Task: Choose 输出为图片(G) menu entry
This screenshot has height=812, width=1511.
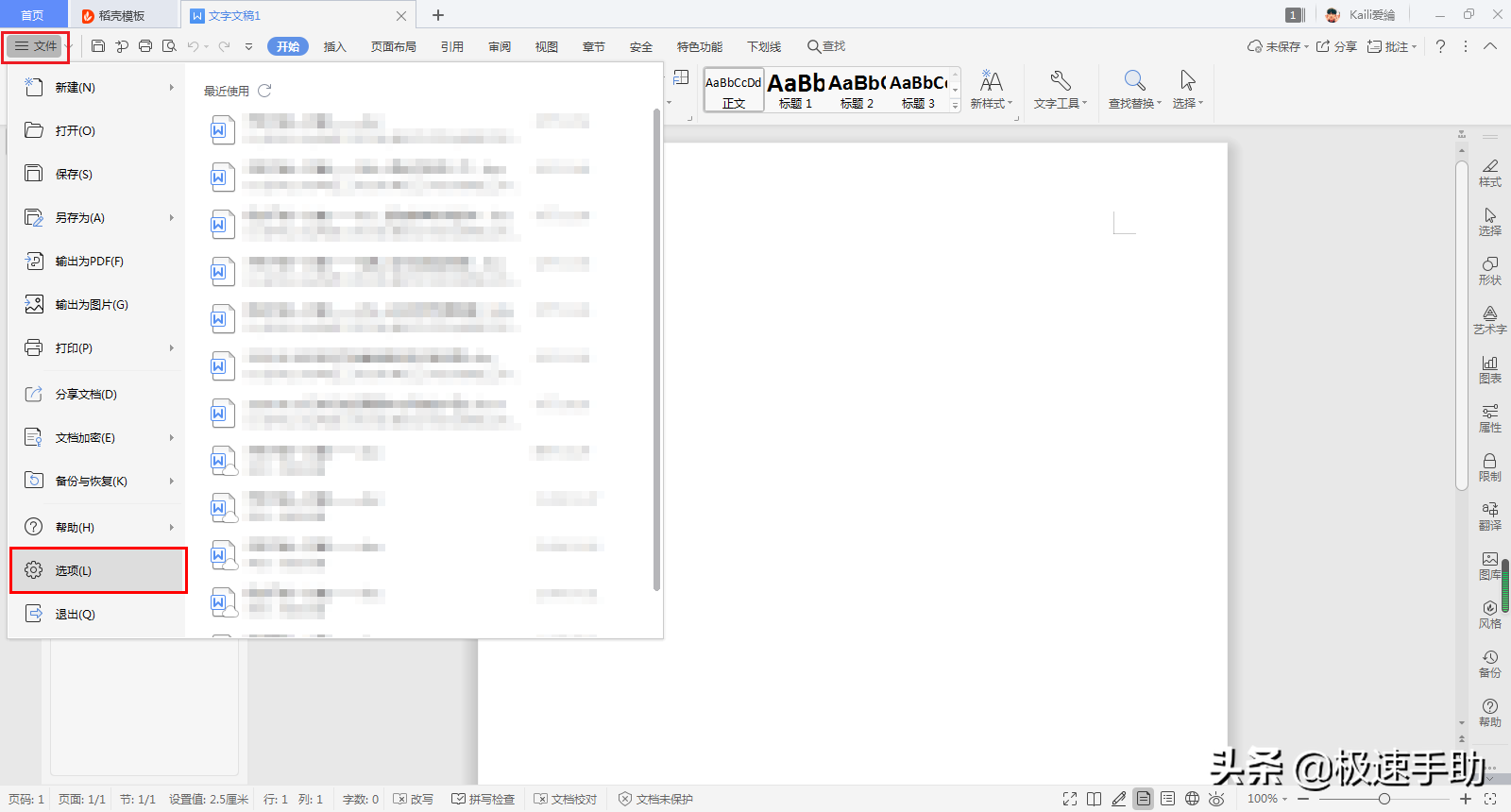Action: 96,304
